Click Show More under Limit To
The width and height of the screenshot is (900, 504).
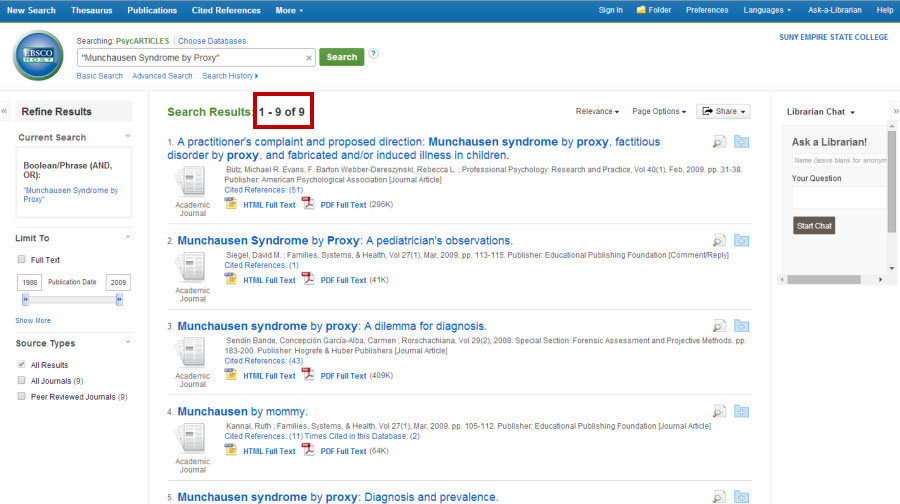33,320
